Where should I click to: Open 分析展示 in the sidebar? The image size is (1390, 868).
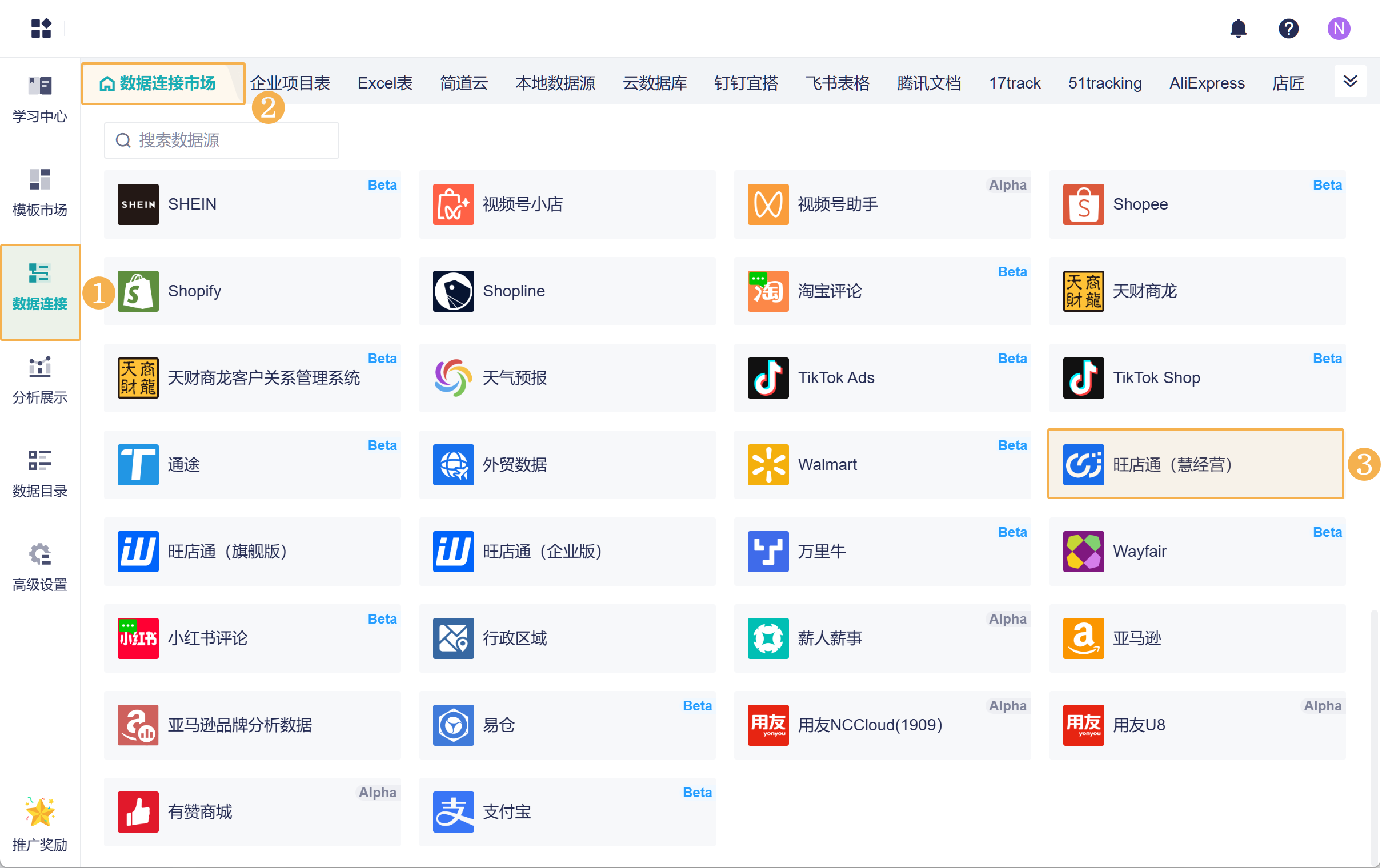tap(39, 380)
